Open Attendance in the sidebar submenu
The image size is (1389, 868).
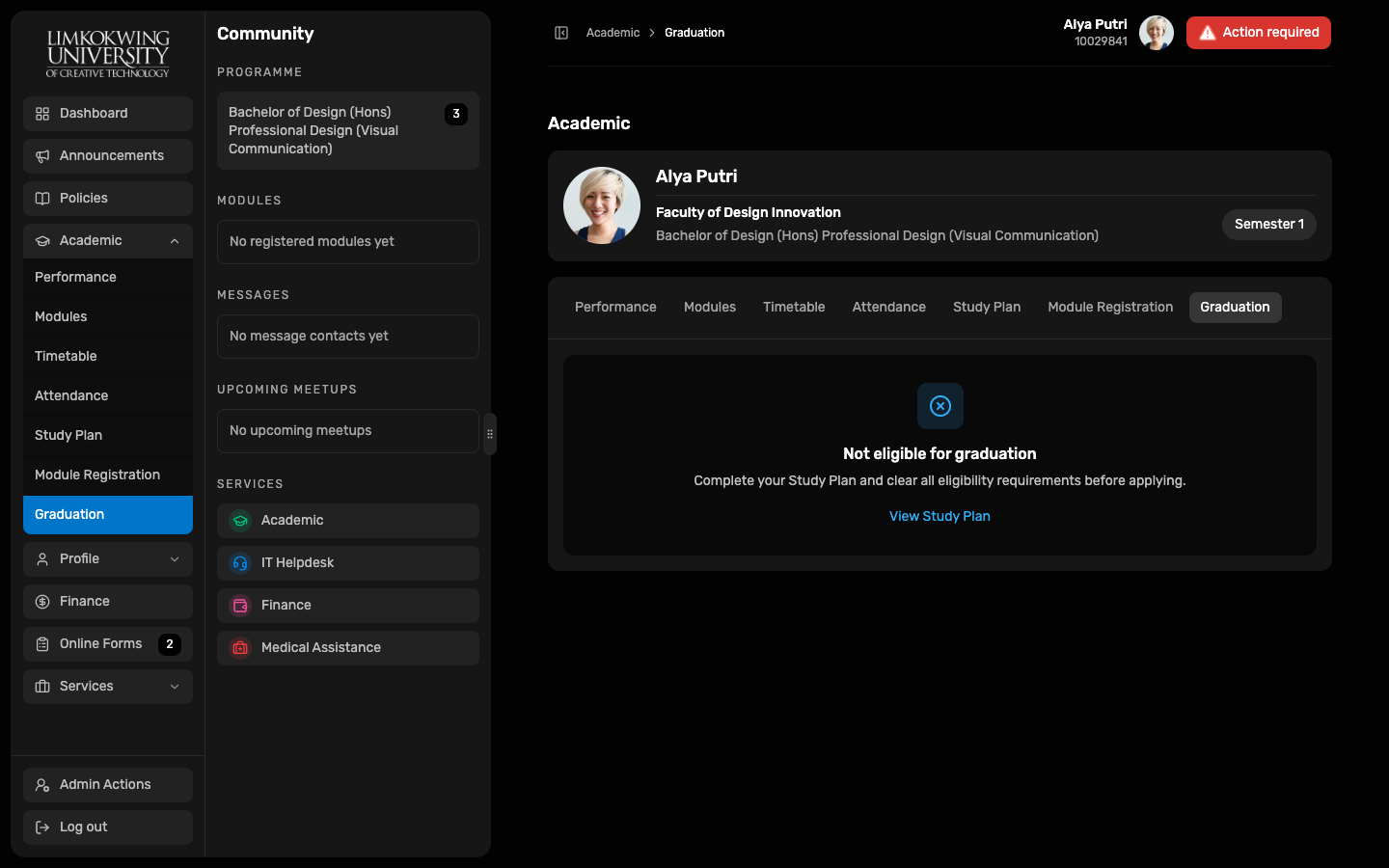pos(108,396)
